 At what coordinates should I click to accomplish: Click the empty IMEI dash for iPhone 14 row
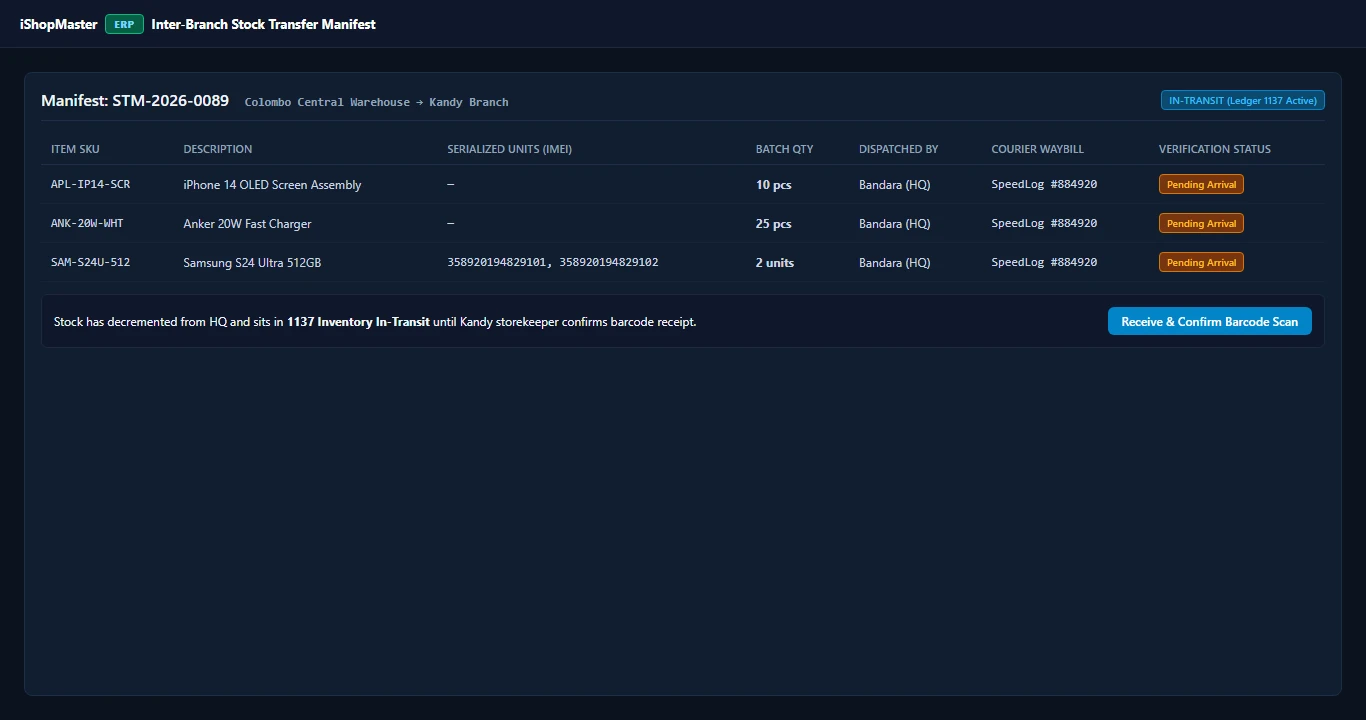tap(451, 185)
